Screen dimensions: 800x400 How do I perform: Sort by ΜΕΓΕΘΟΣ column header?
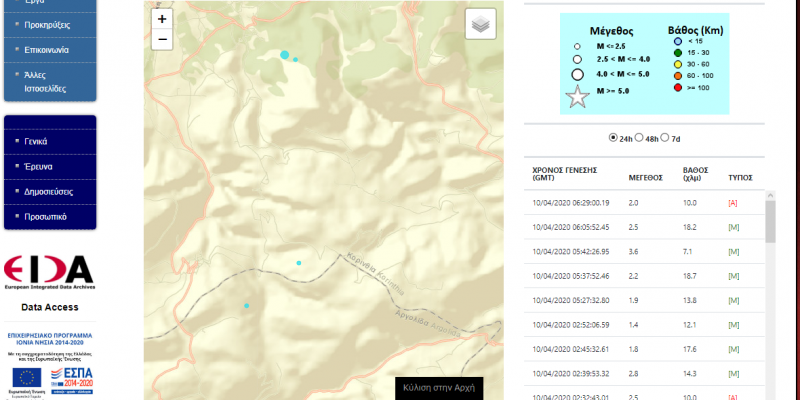point(645,178)
